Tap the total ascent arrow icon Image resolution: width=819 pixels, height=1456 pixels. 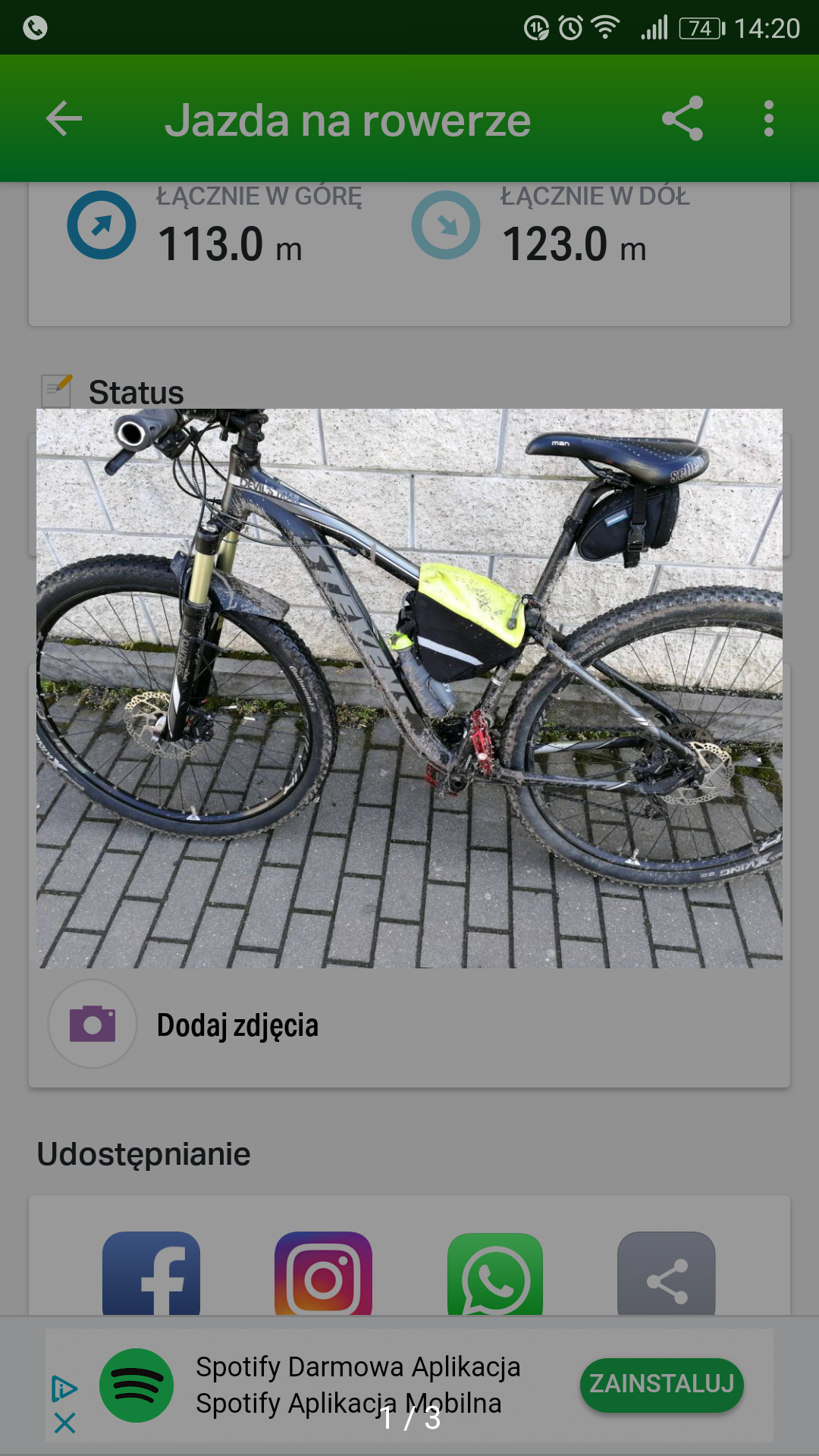102,225
